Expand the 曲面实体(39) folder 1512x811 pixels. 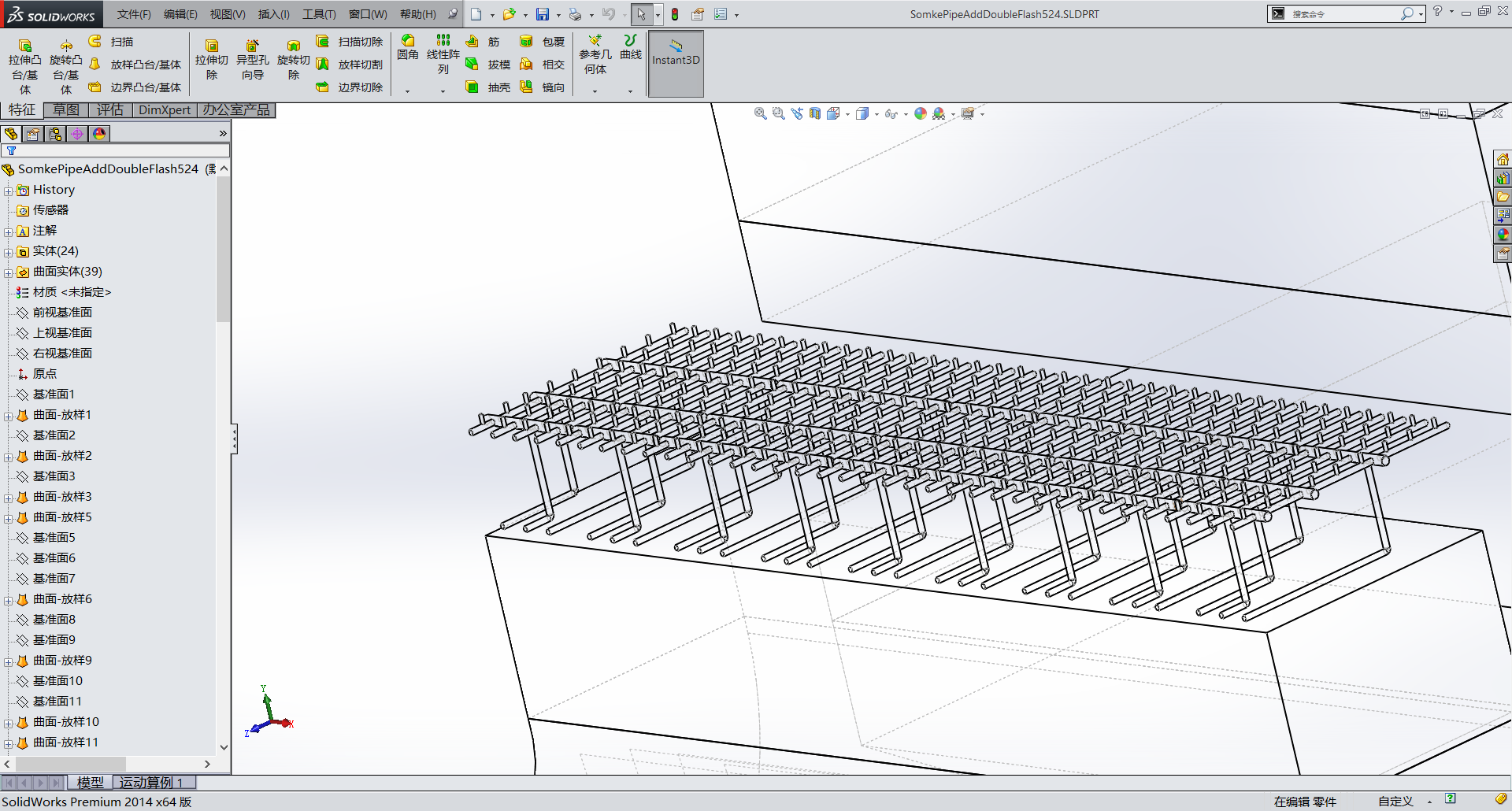[8, 272]
